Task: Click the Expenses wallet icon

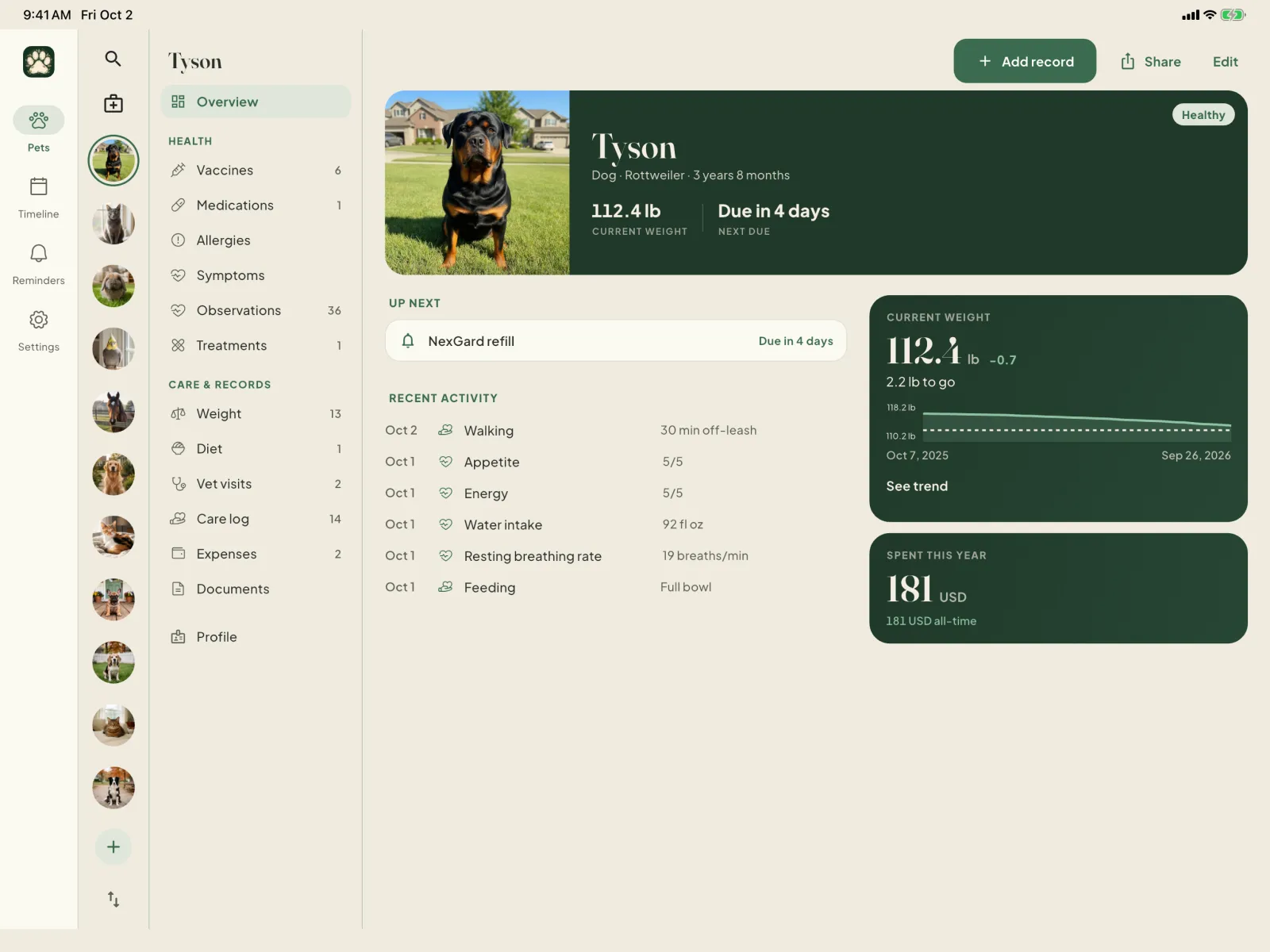Action: (179, 553)
